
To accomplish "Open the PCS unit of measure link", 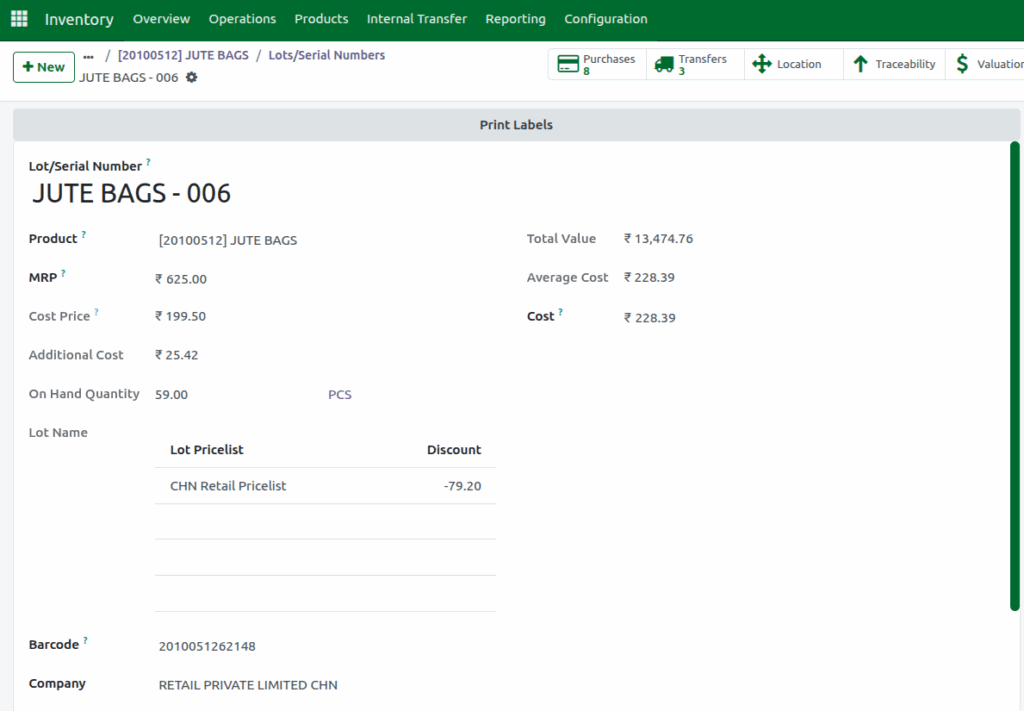I will [x=339, y=394].
